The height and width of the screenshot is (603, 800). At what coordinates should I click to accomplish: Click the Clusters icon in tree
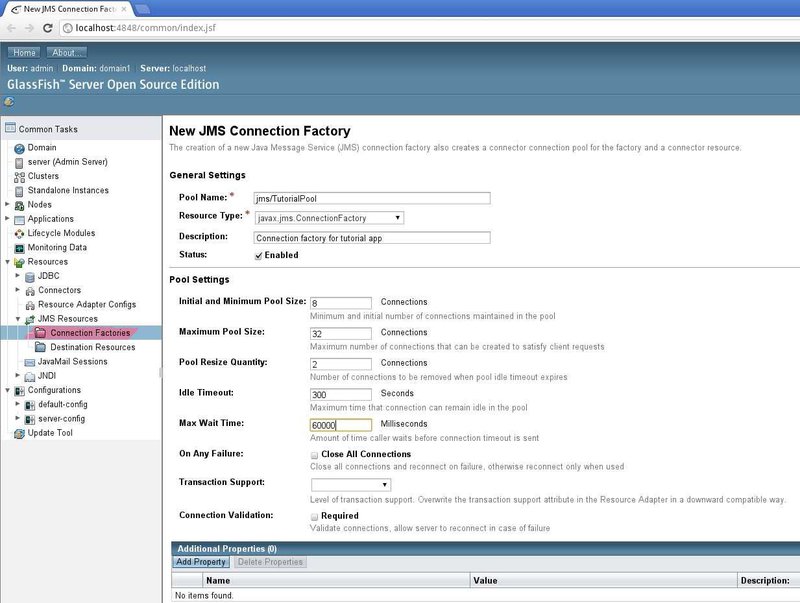click(19, 177)
